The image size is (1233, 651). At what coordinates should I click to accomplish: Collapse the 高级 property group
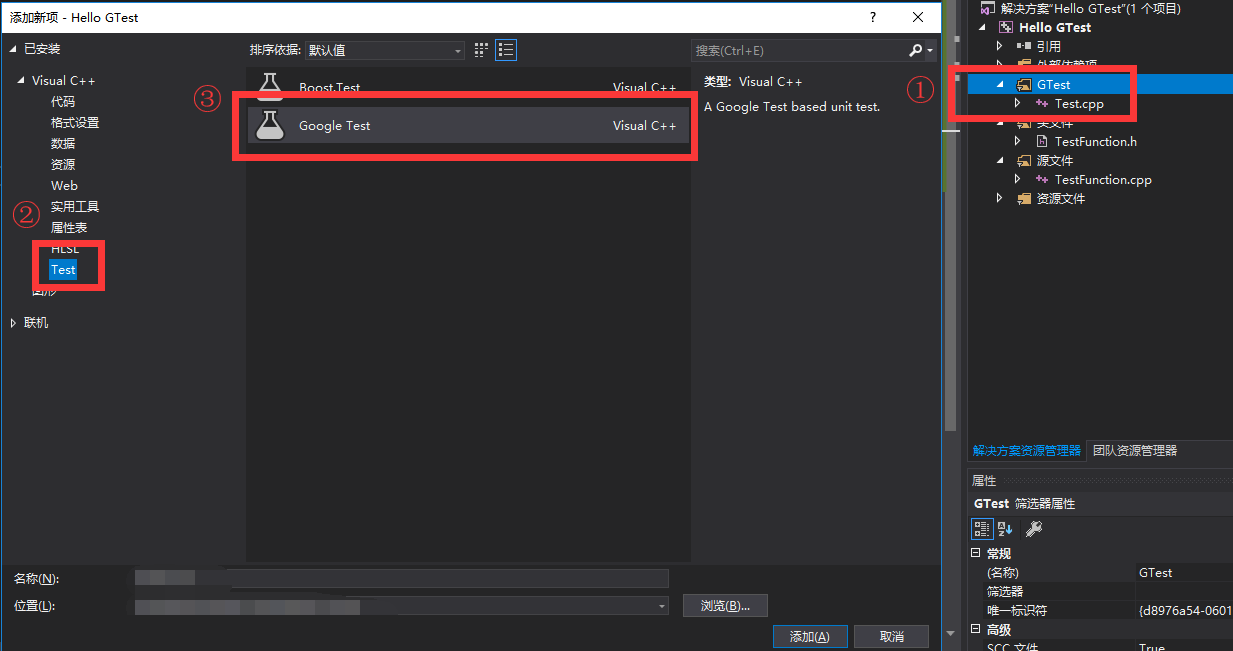click(977, 629)
